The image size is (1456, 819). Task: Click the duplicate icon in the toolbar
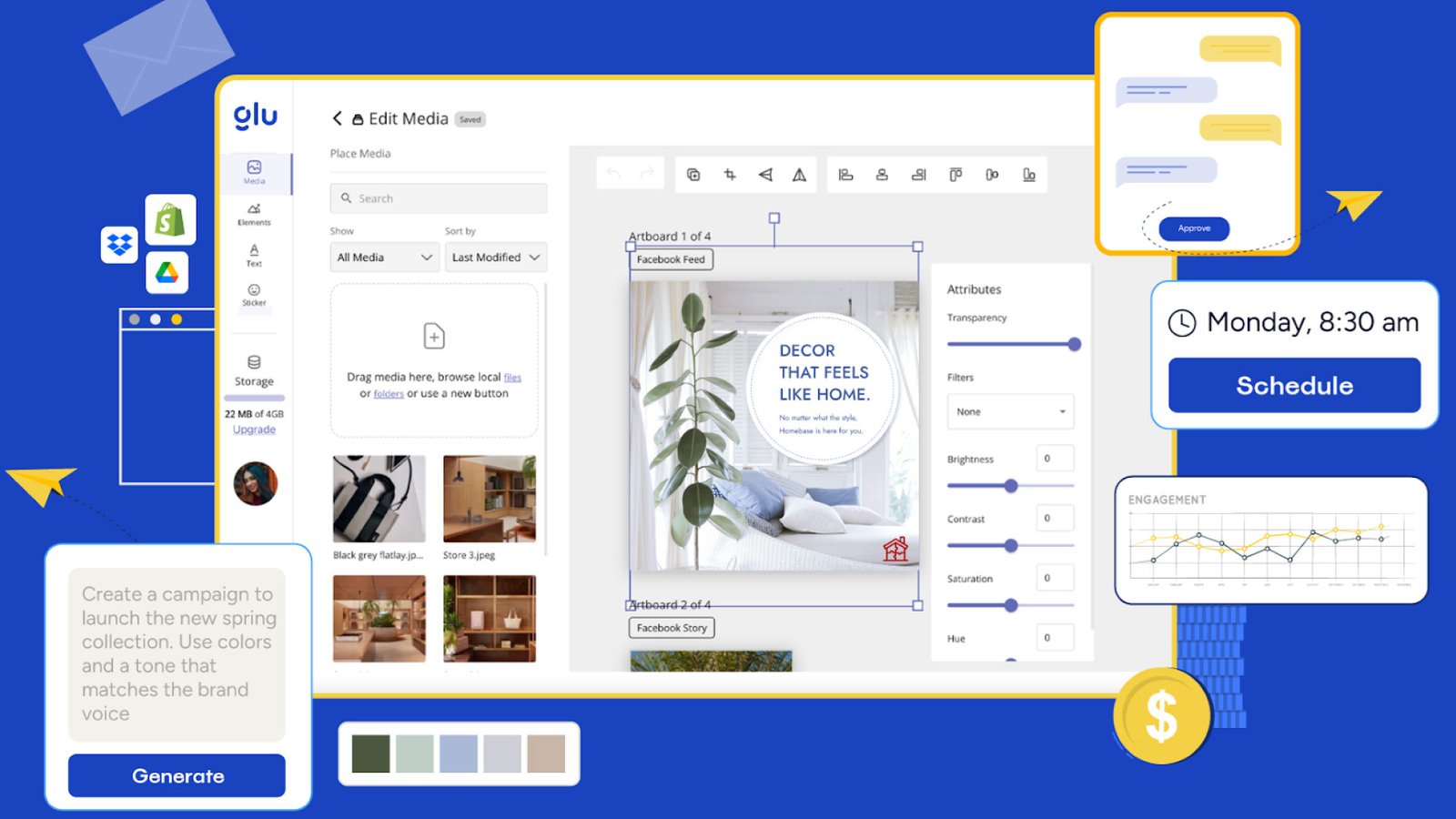(693, 175)
